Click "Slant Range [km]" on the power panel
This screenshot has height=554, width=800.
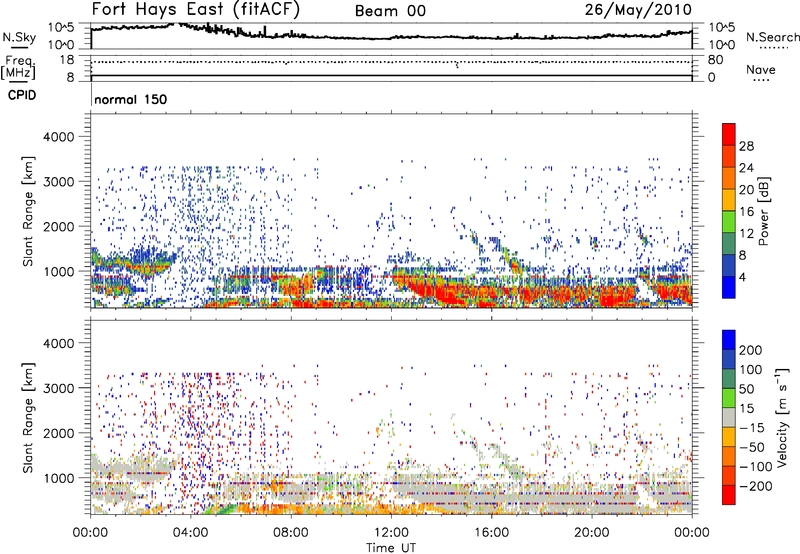coord(28,211)
